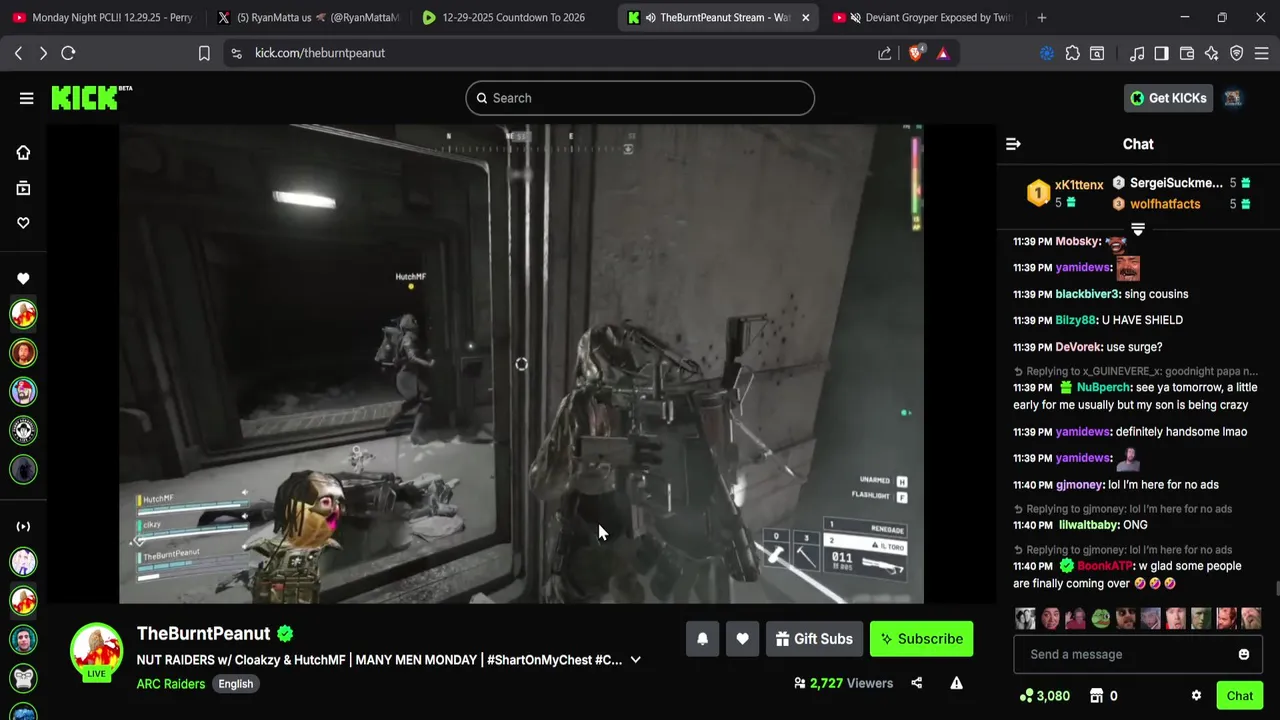
Task: Click Get KICKs button
Action: (x=1168, y=98)
